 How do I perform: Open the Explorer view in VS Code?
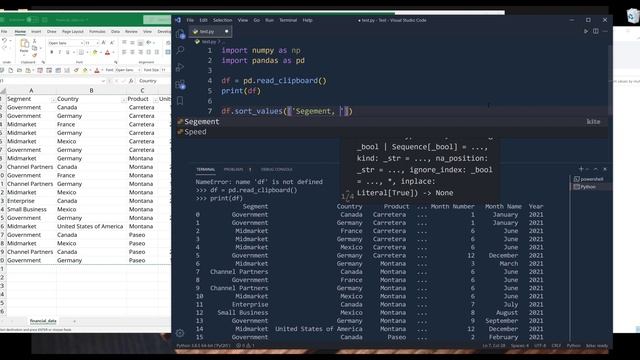pos(180,34)
